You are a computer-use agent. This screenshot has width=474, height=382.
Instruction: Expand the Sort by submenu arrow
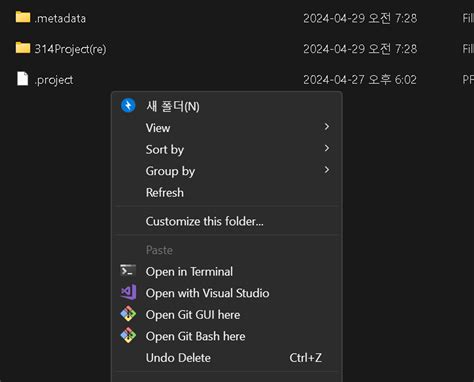tap(327, 148)
